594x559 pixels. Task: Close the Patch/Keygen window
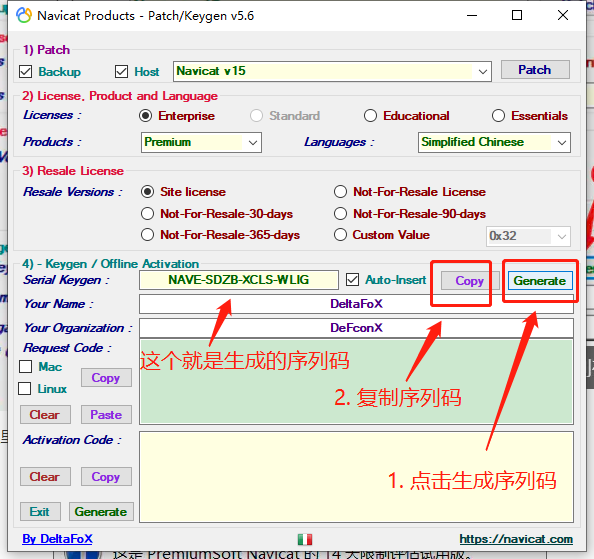(x=563, y=16)
